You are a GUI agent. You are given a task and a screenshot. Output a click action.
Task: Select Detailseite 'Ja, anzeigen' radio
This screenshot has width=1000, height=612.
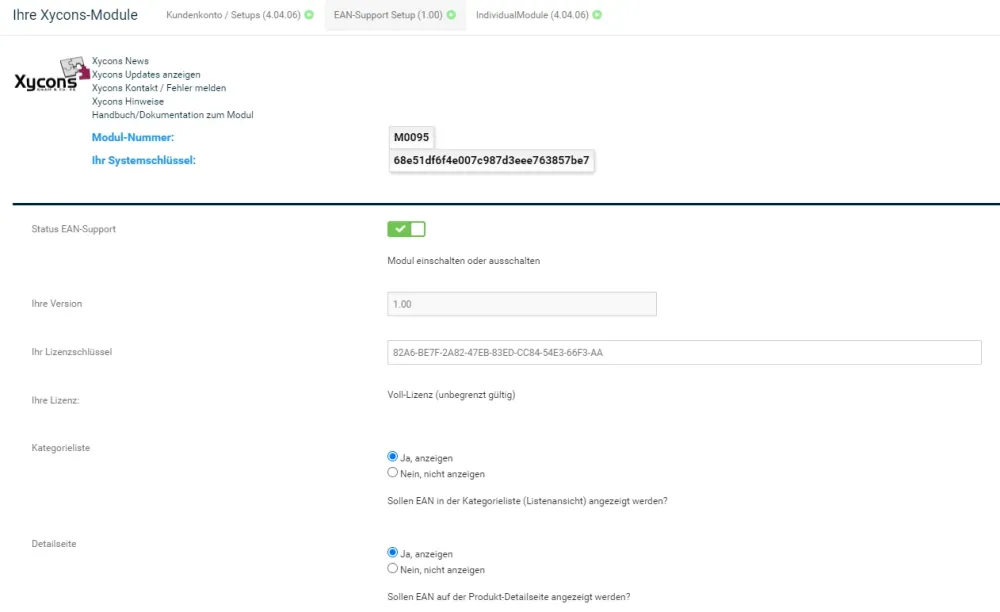pos(392,552)
